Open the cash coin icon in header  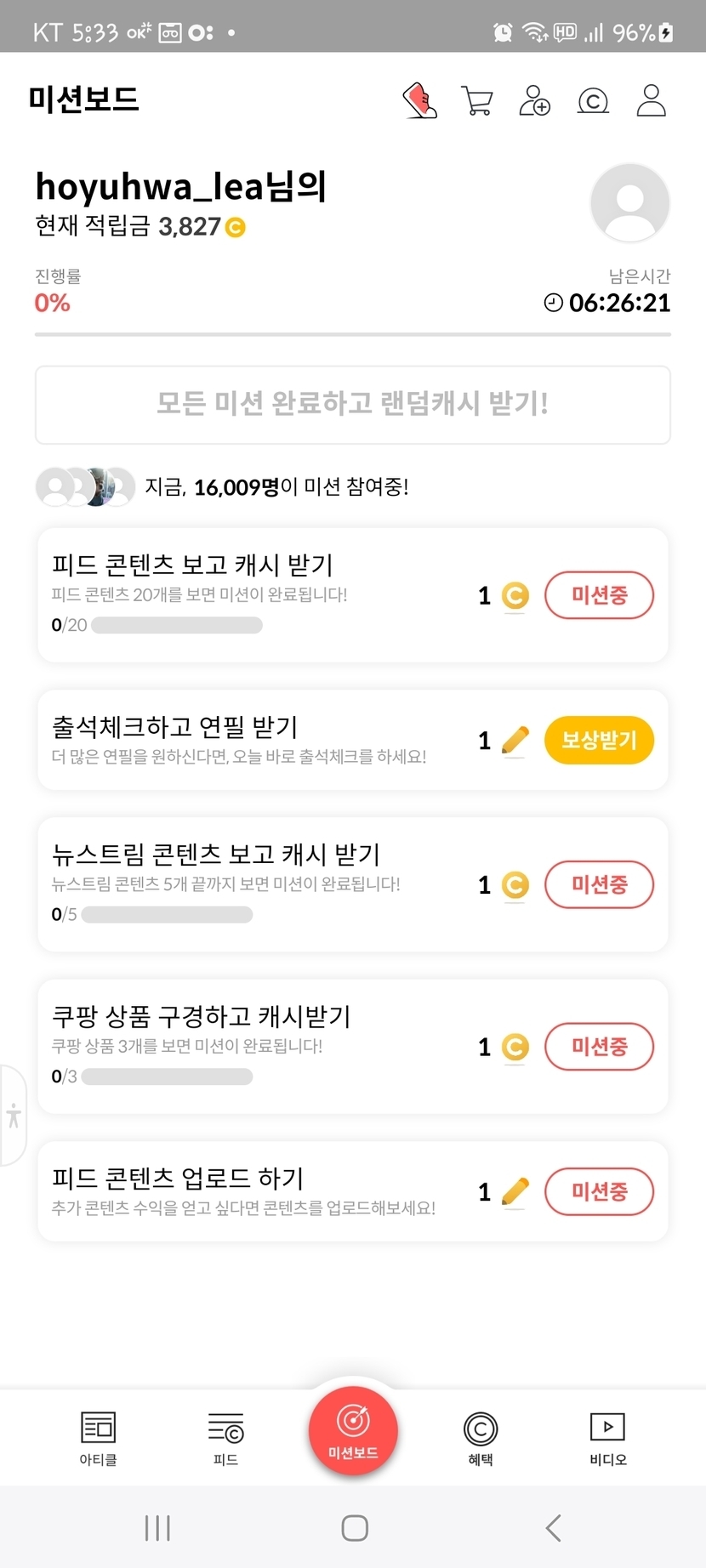tap(593, 101)
